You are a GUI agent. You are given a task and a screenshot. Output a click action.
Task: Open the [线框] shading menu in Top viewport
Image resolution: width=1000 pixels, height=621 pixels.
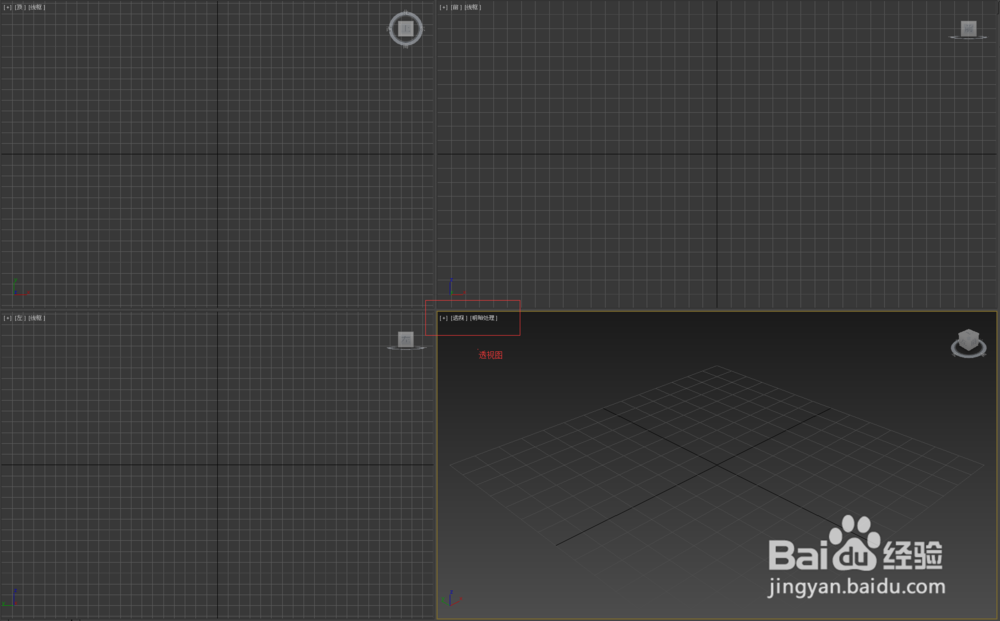pyautogui.click(x=36, y=7)
